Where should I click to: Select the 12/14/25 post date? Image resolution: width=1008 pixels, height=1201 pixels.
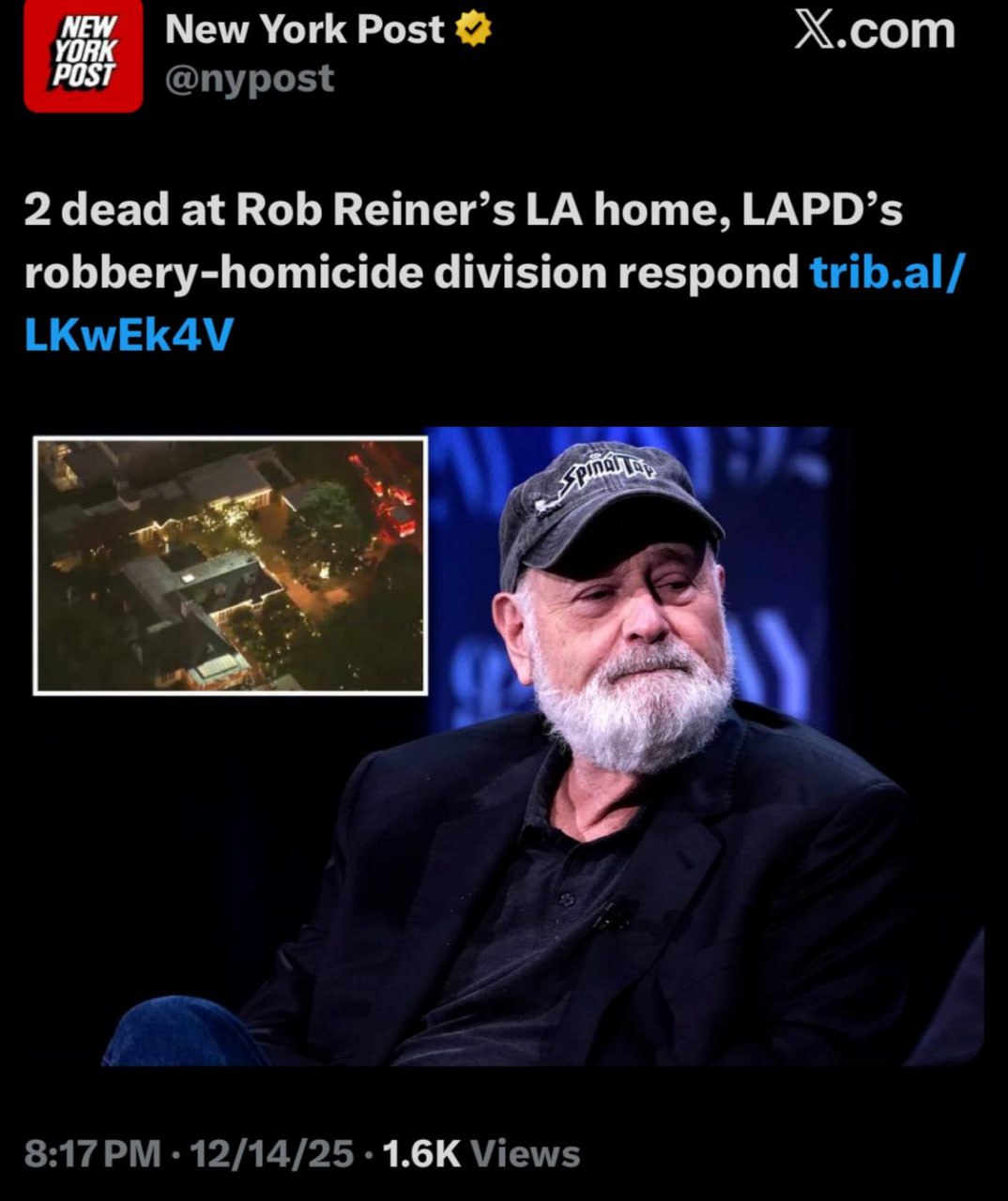coord(271,1153)
